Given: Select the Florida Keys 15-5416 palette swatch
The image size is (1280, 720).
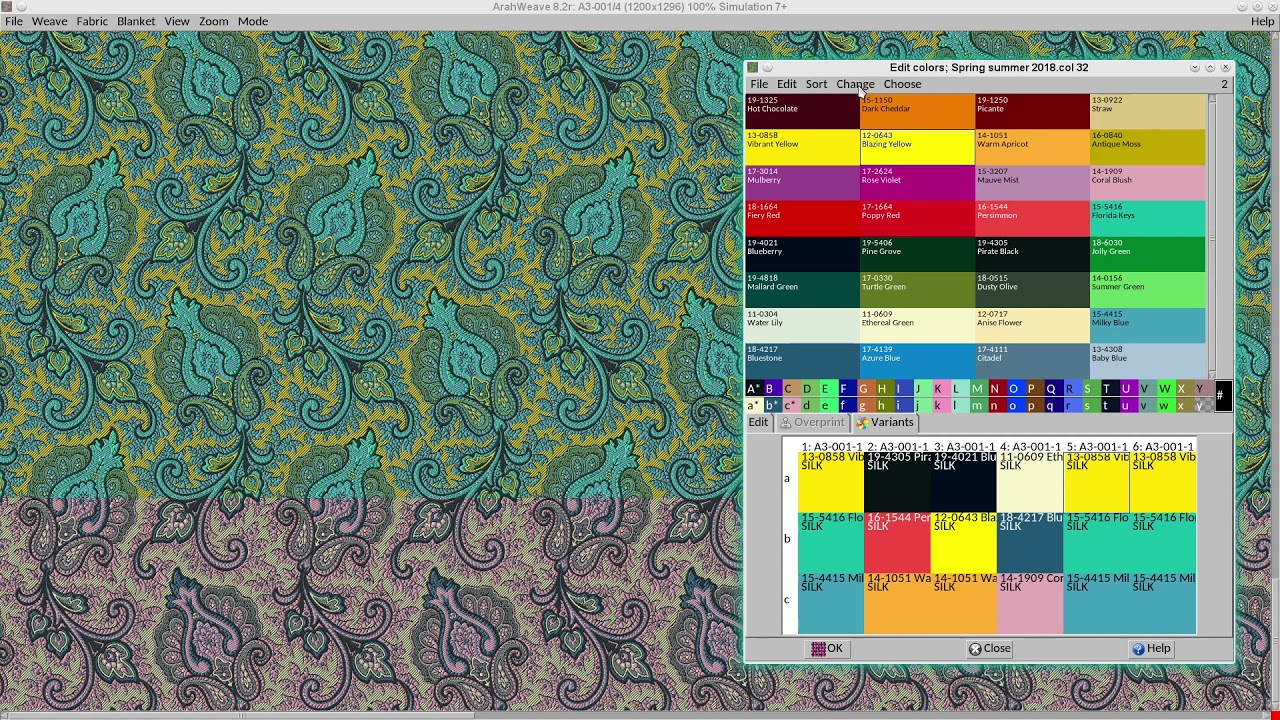Looking at the screenshot, I should click(1147, 218).
